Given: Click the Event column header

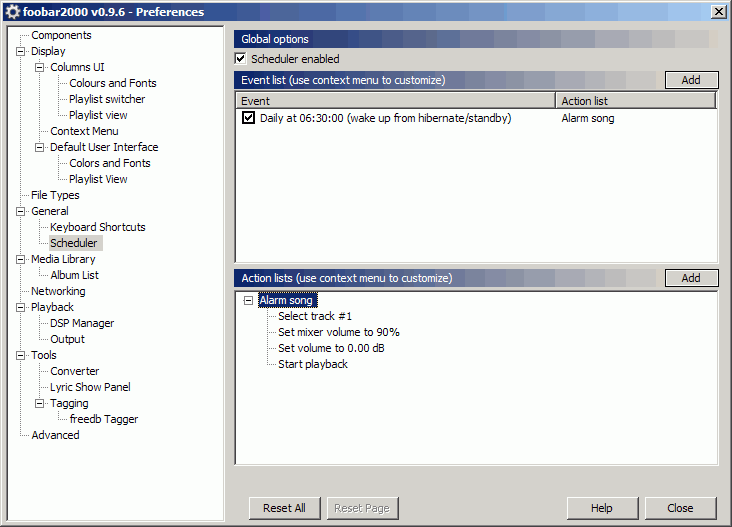Looking at the screenshot, I should coord(395,101).
